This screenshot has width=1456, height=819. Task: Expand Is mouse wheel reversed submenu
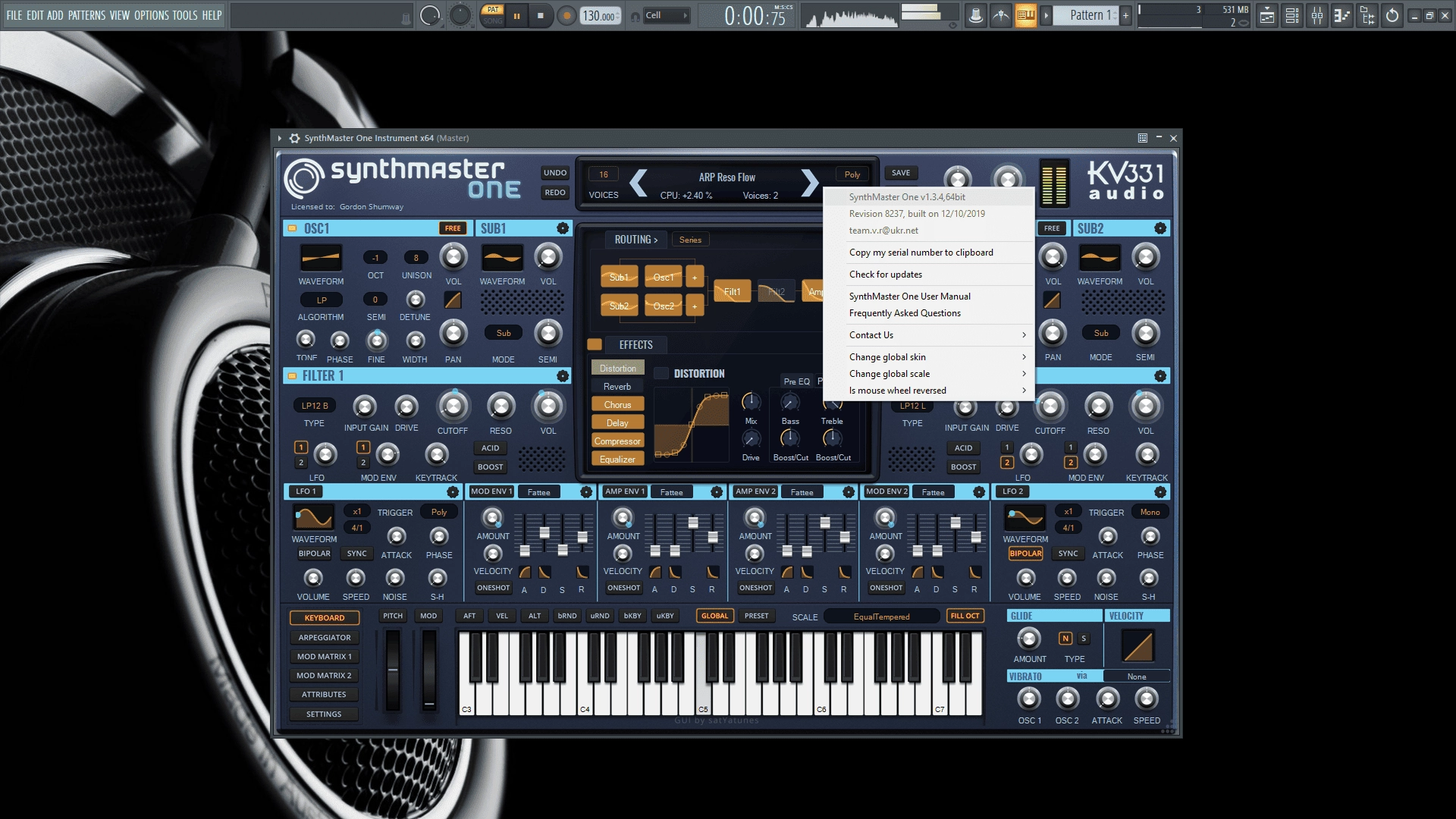click(929, 391)
